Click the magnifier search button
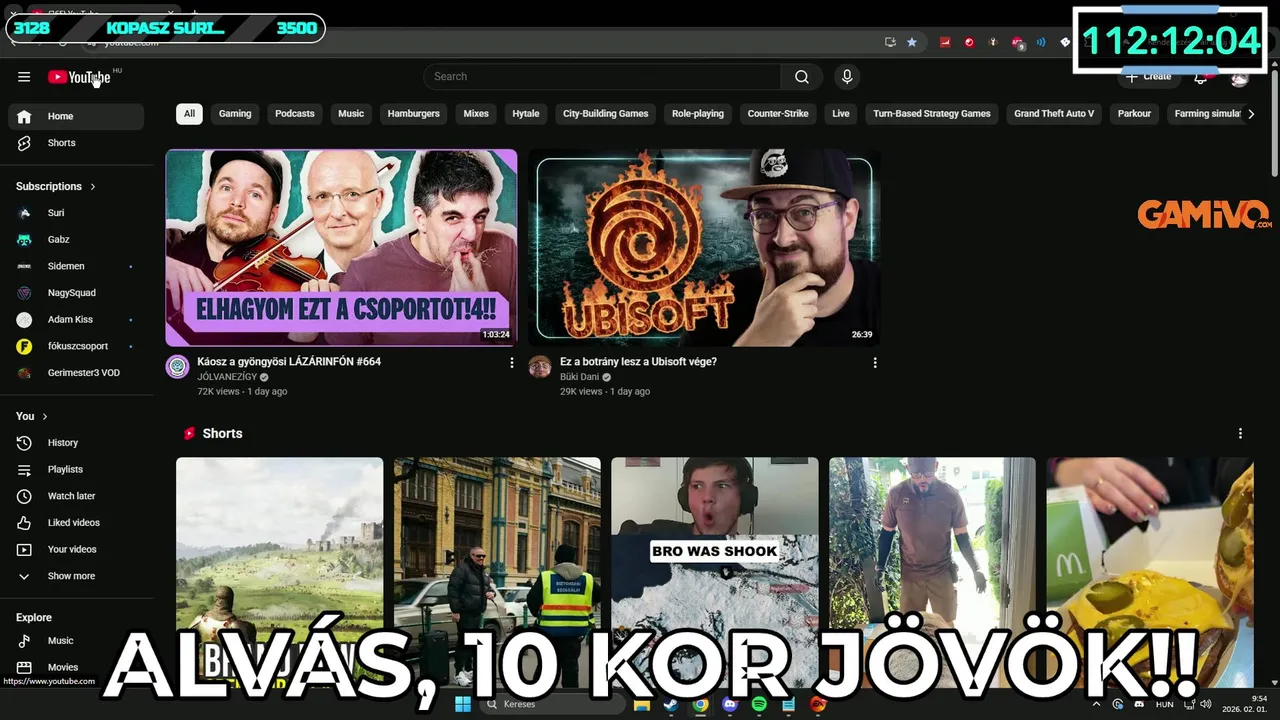1280x720 pixels. [802, 77]
